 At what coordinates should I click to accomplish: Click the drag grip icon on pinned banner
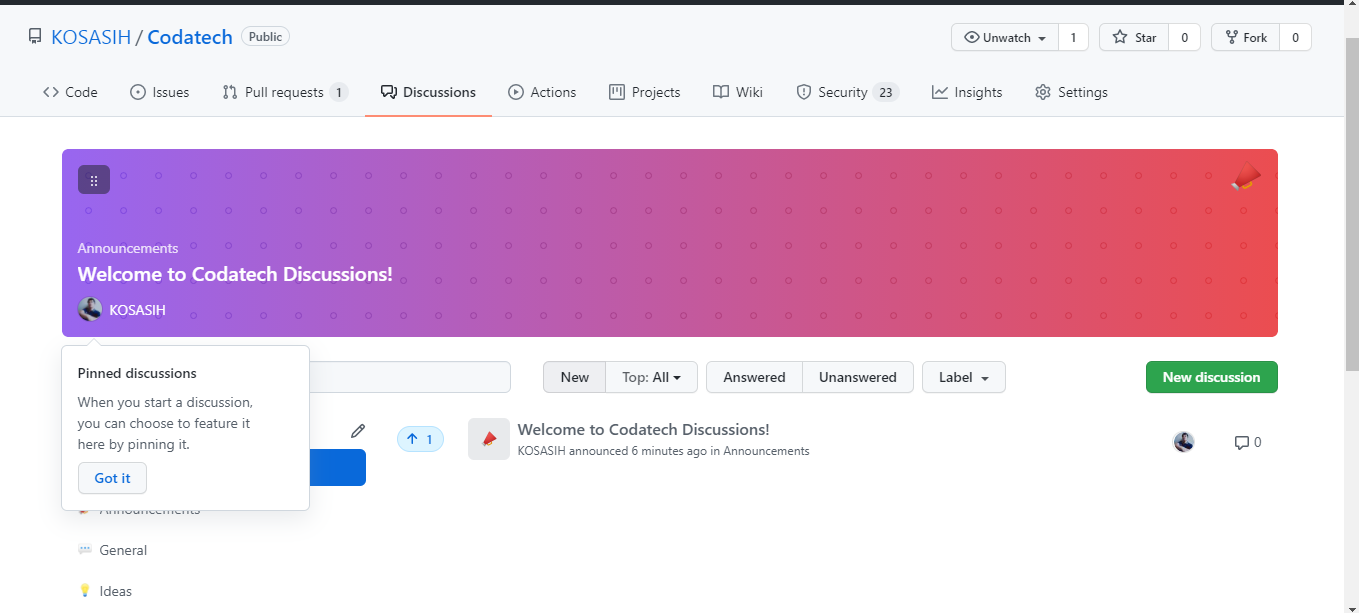[x=94, y=180]
